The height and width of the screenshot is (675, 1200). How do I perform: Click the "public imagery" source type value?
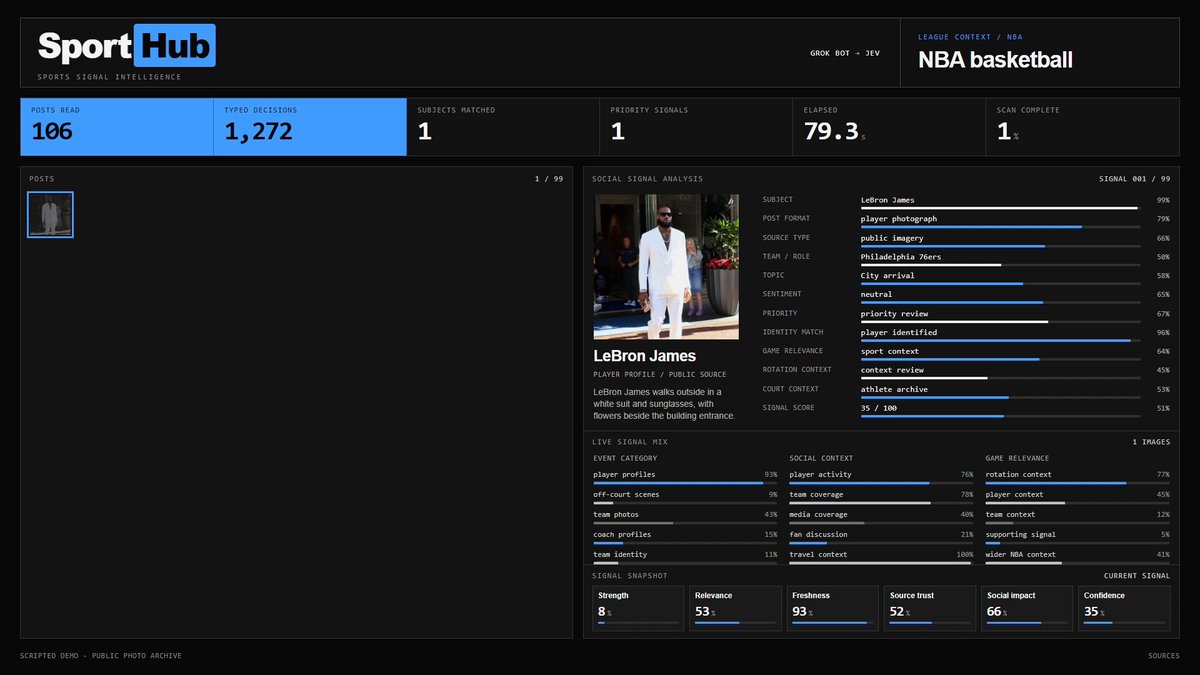point(892,238)
